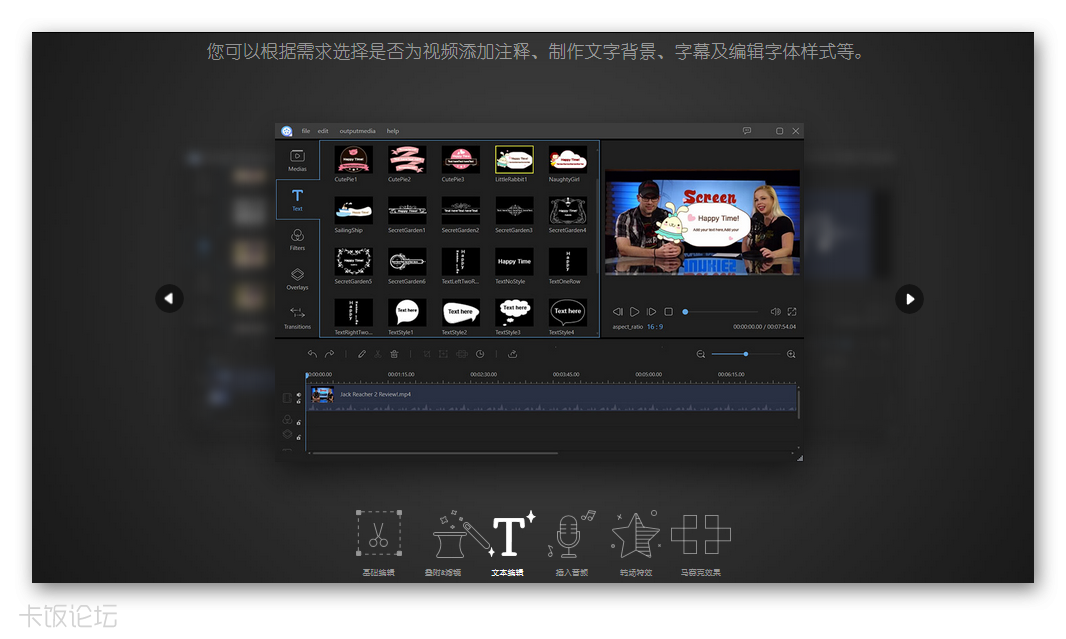Click the undo arrow in timeline toolbar
Viewport: 1066px width, 639px height.
pos(312,354)
